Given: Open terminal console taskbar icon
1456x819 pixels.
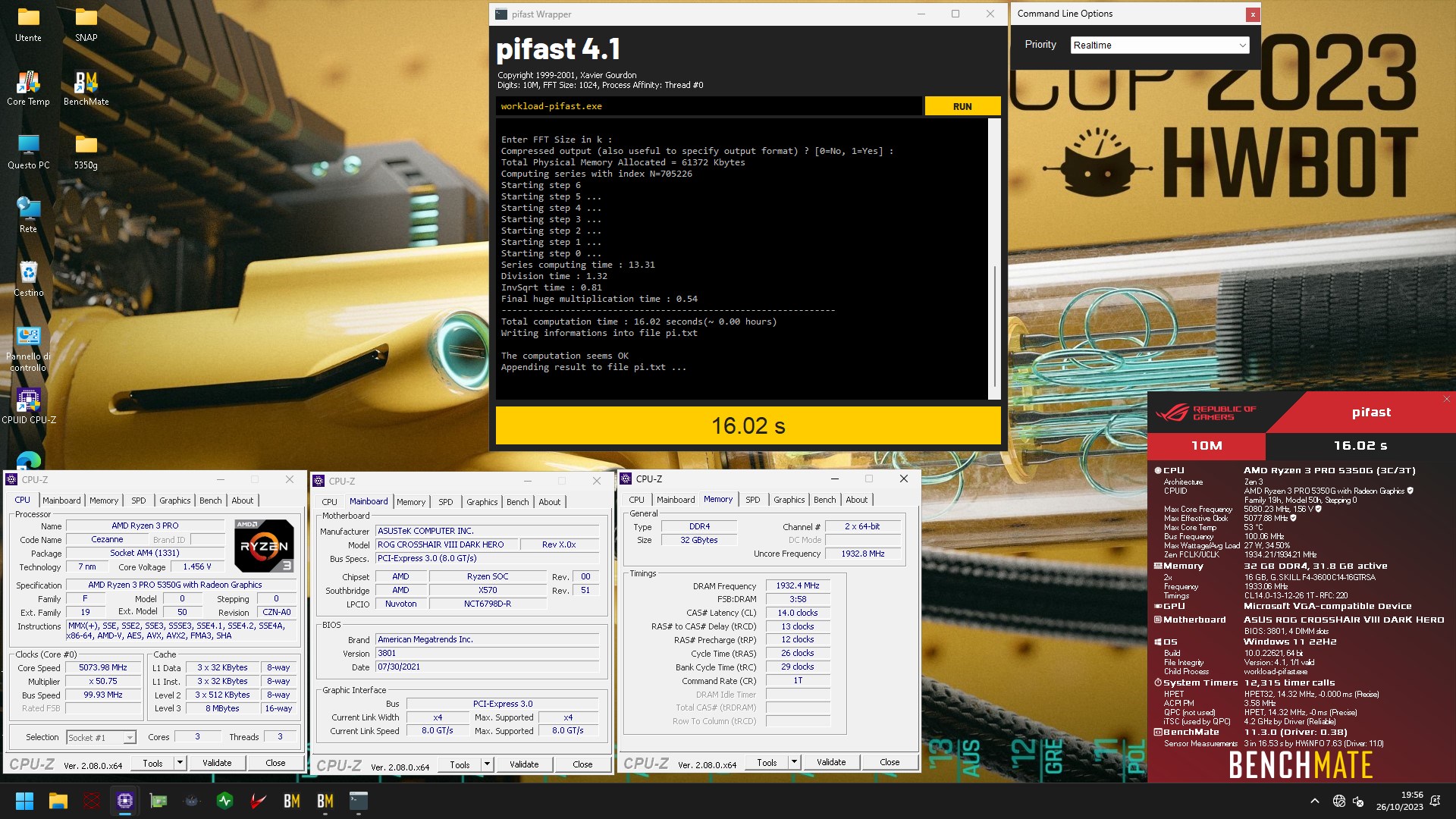Looking at the screenshot, I should click(x=359, y=801).
